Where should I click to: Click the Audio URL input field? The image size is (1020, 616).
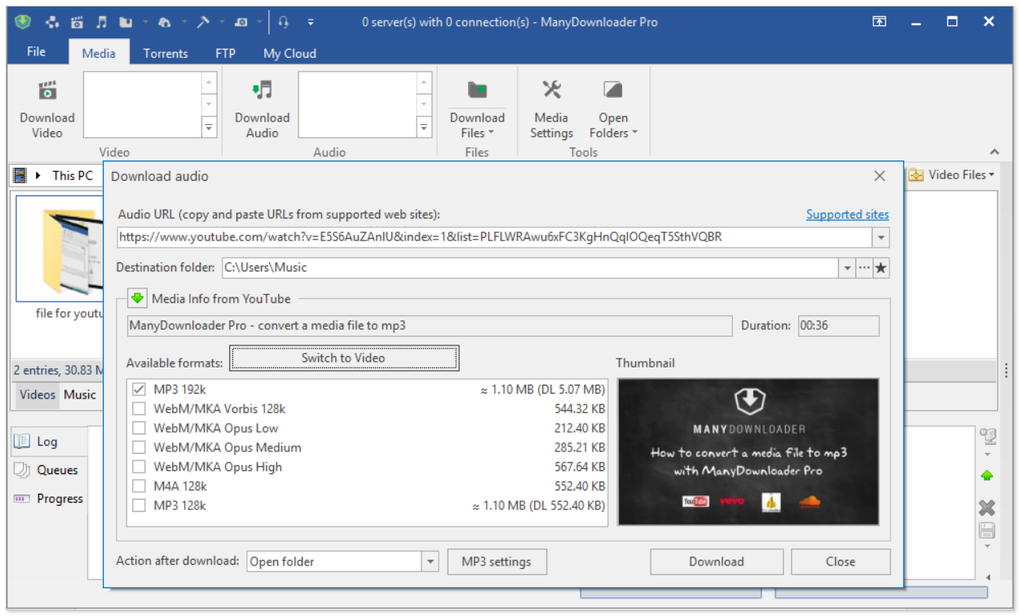(x=494, y=237)
